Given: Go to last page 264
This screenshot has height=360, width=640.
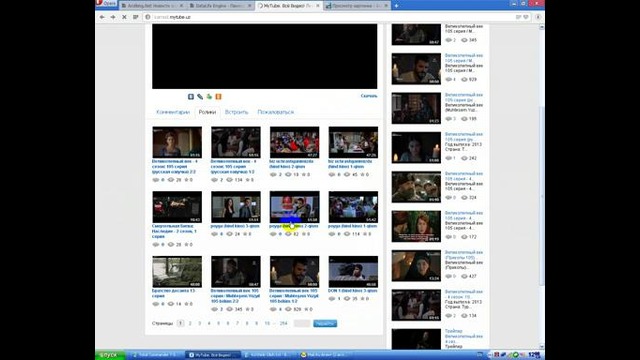Looking at the screenshot, I should (283, 323).
